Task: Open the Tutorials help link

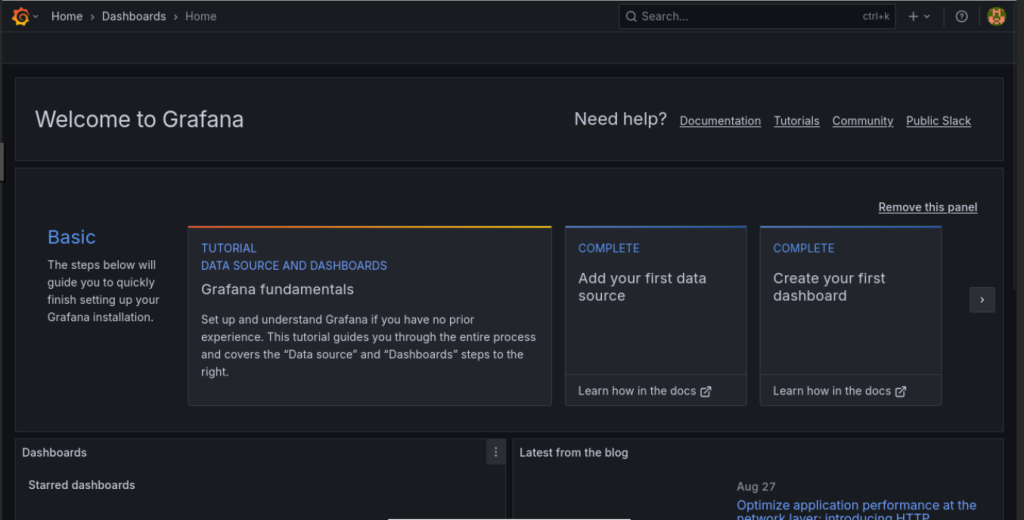Action: (796, 121)
